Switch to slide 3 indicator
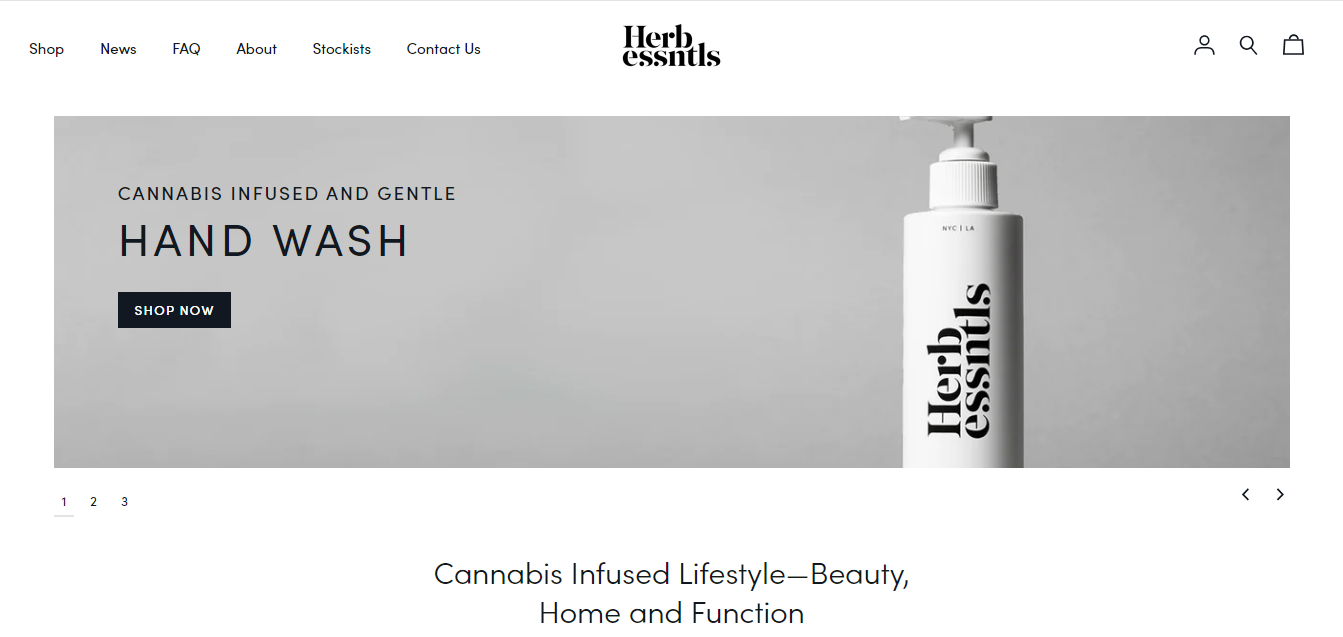 (124, 502)
